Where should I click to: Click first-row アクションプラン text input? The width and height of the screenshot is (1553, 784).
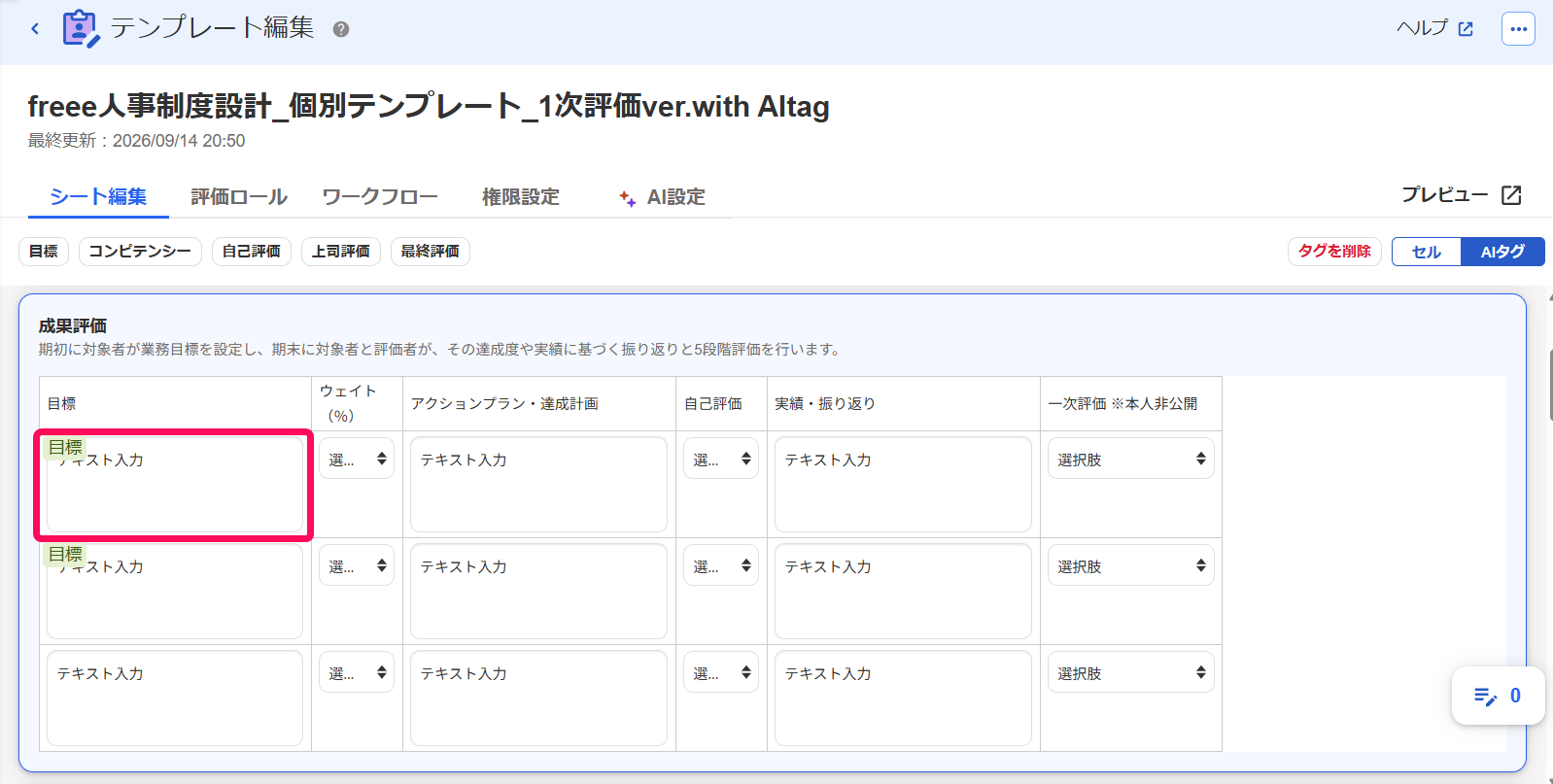click(539, 485)
